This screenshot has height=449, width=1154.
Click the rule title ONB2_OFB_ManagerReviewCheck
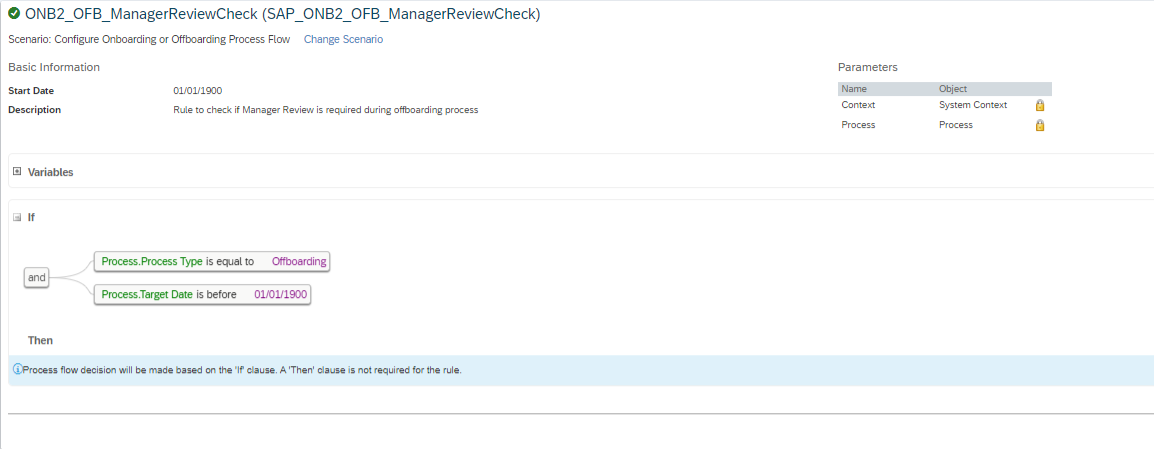[283, 13]
